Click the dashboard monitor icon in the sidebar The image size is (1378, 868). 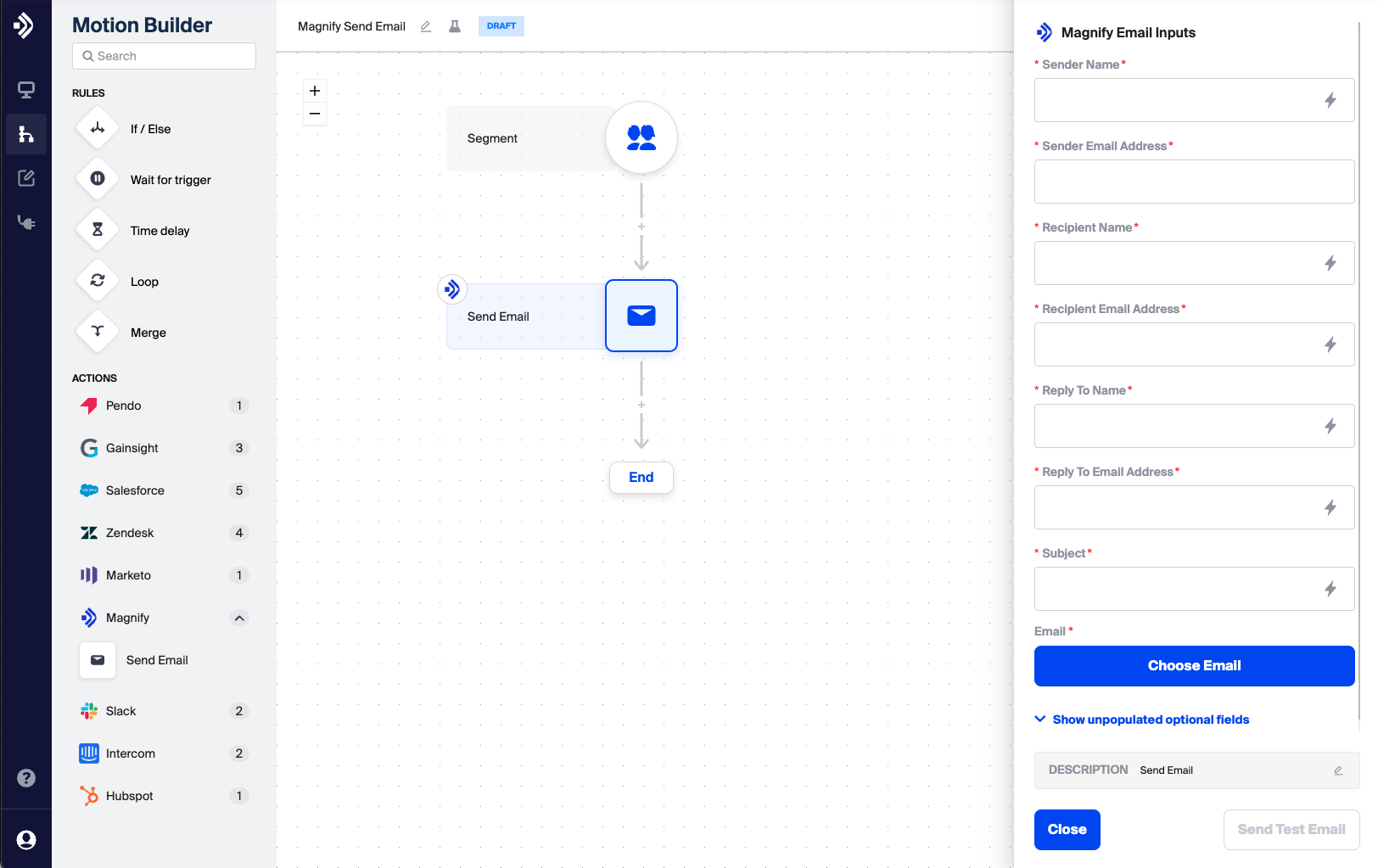(26, 89)
